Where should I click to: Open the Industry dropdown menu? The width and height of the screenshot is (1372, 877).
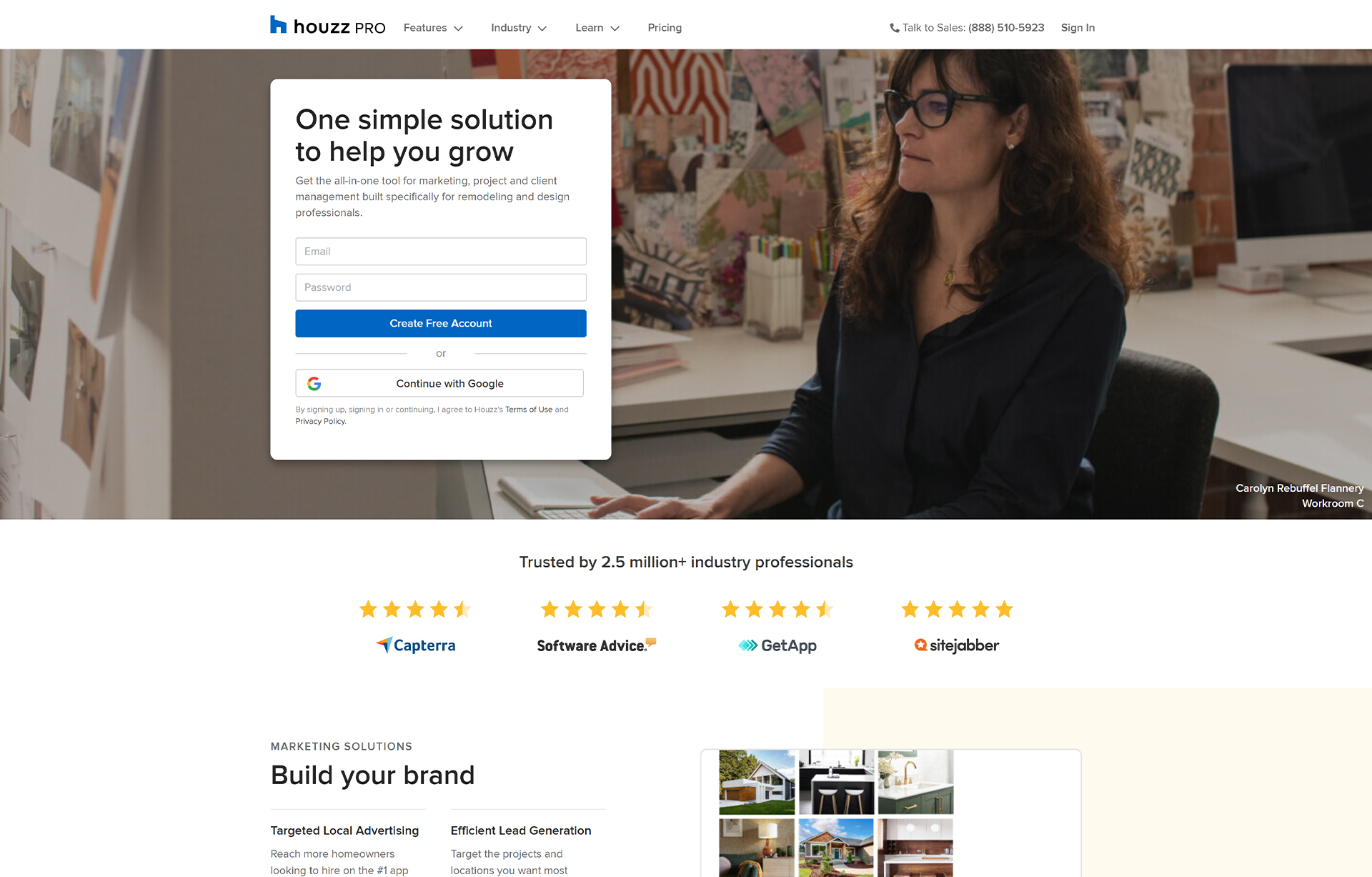coord(518,27)
